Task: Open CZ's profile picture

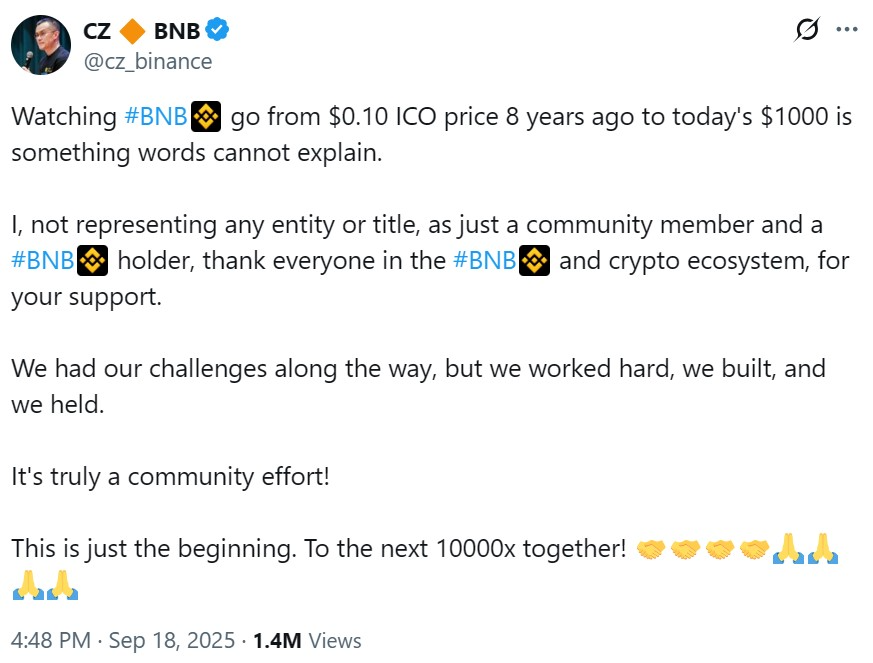Action: [x=40, y=45]
